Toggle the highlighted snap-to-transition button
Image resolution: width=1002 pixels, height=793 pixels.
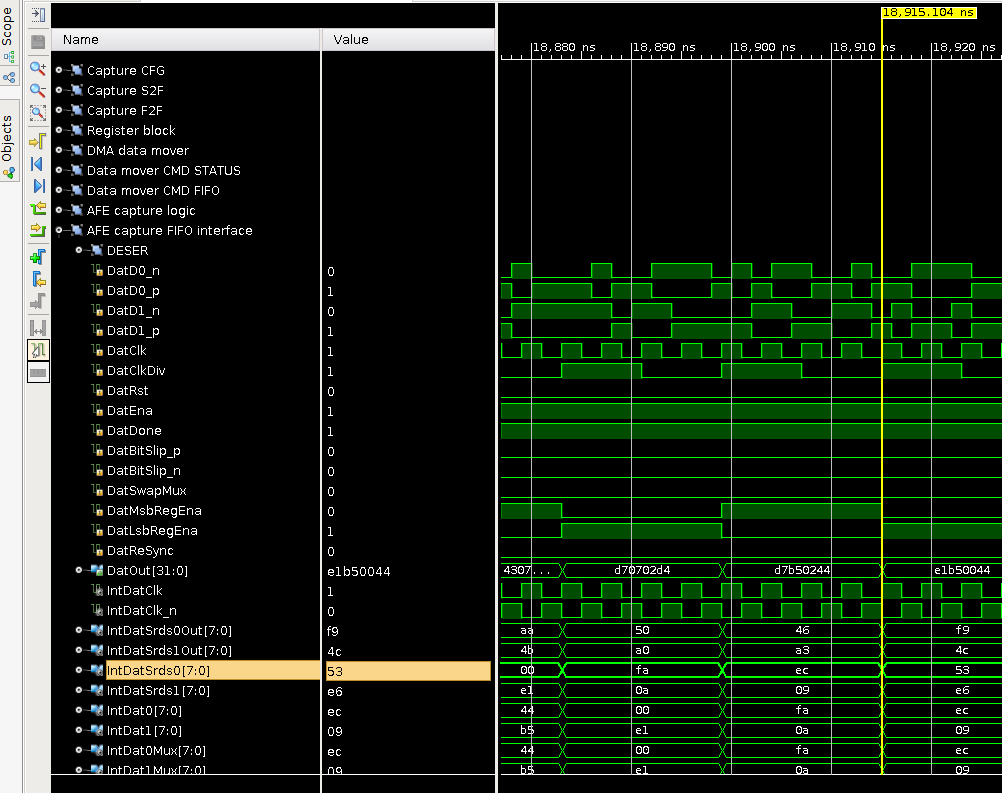(38, 349)
